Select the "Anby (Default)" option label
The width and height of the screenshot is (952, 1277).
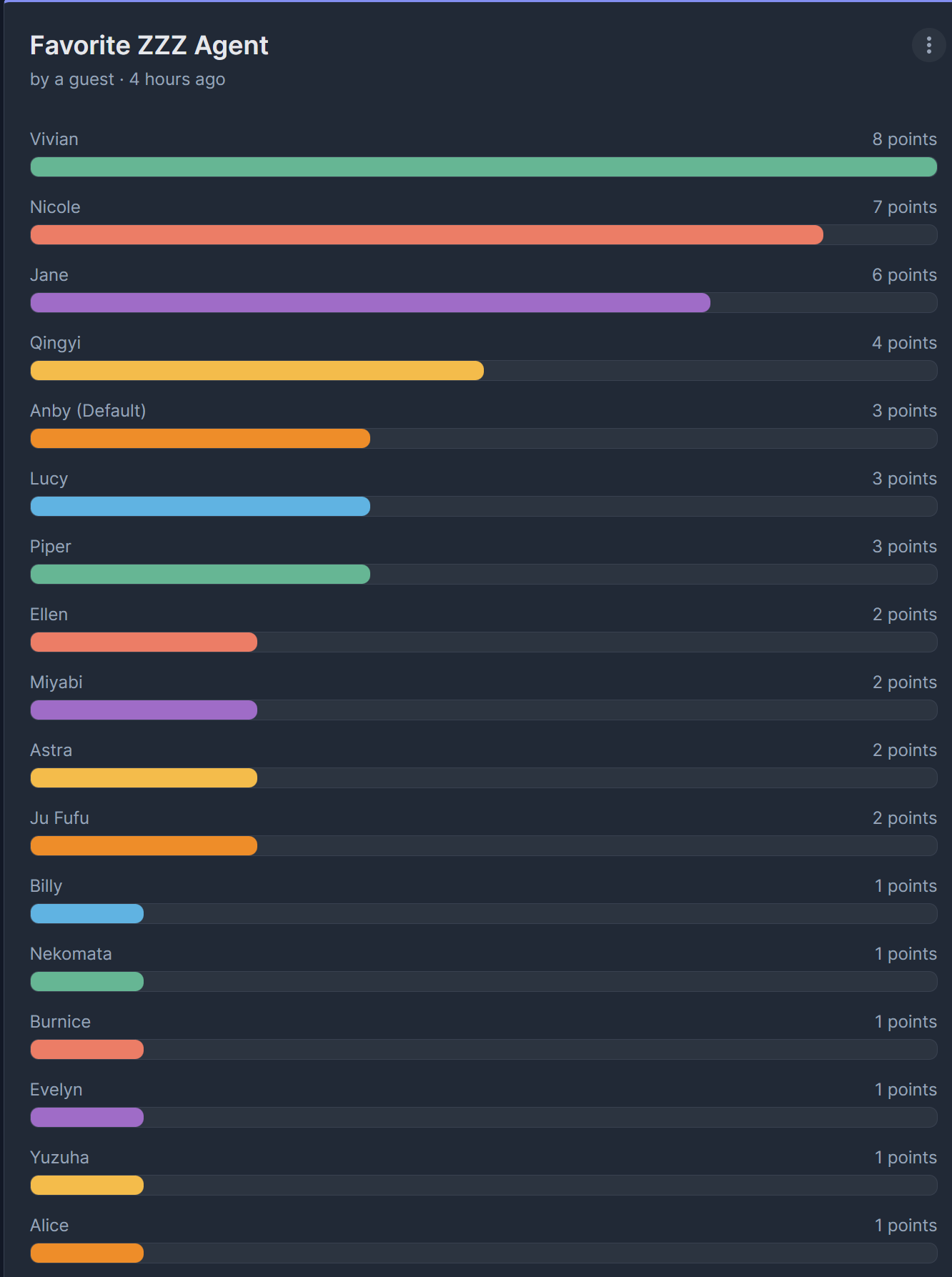coord(88,411)
